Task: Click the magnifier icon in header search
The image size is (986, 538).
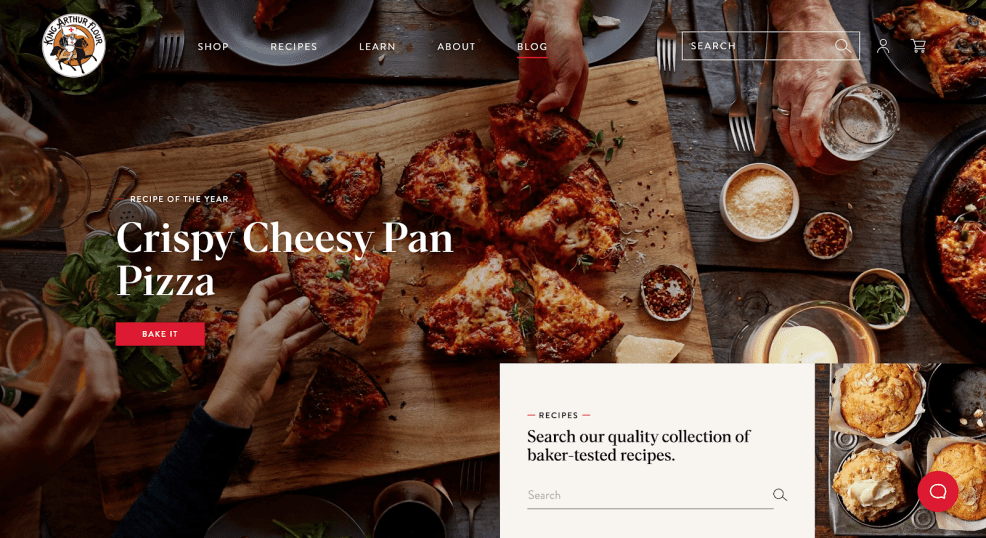Action: coord(842,46)
